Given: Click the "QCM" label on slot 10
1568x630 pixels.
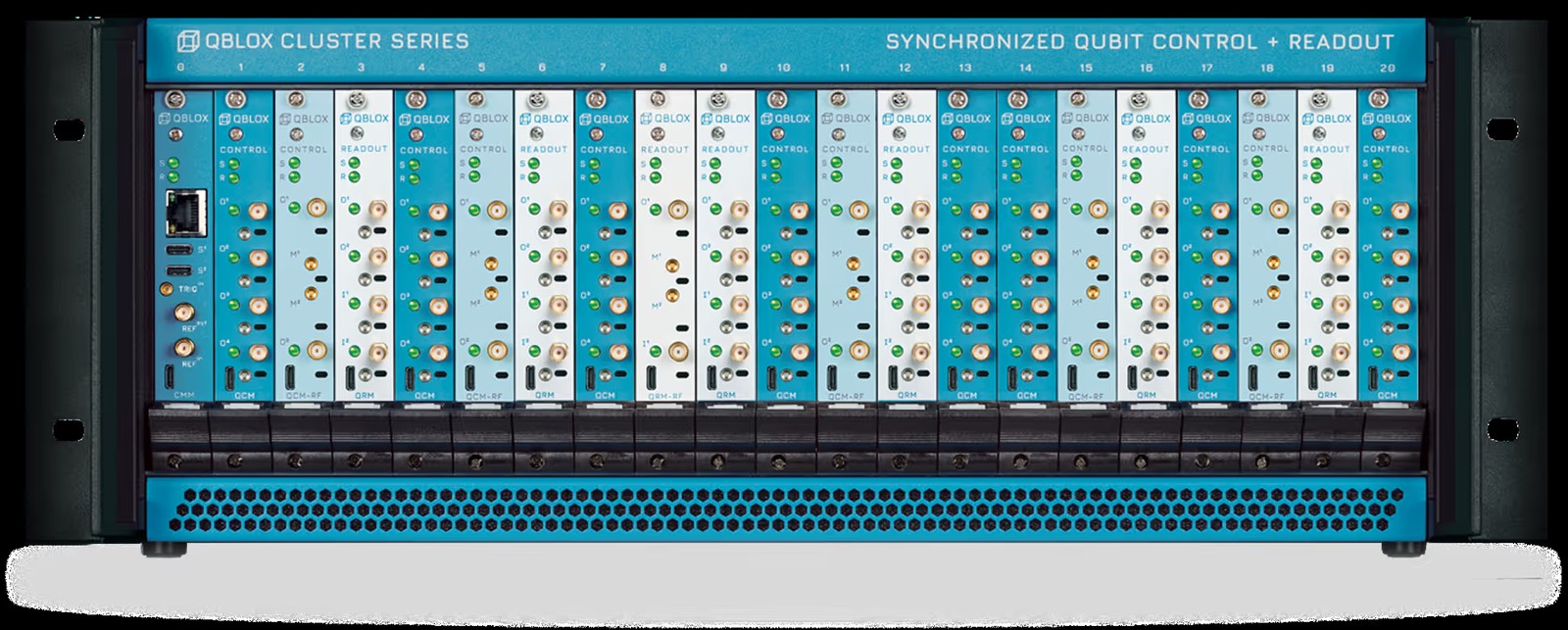Looking at the screenshot, I should tap(786, 396).
